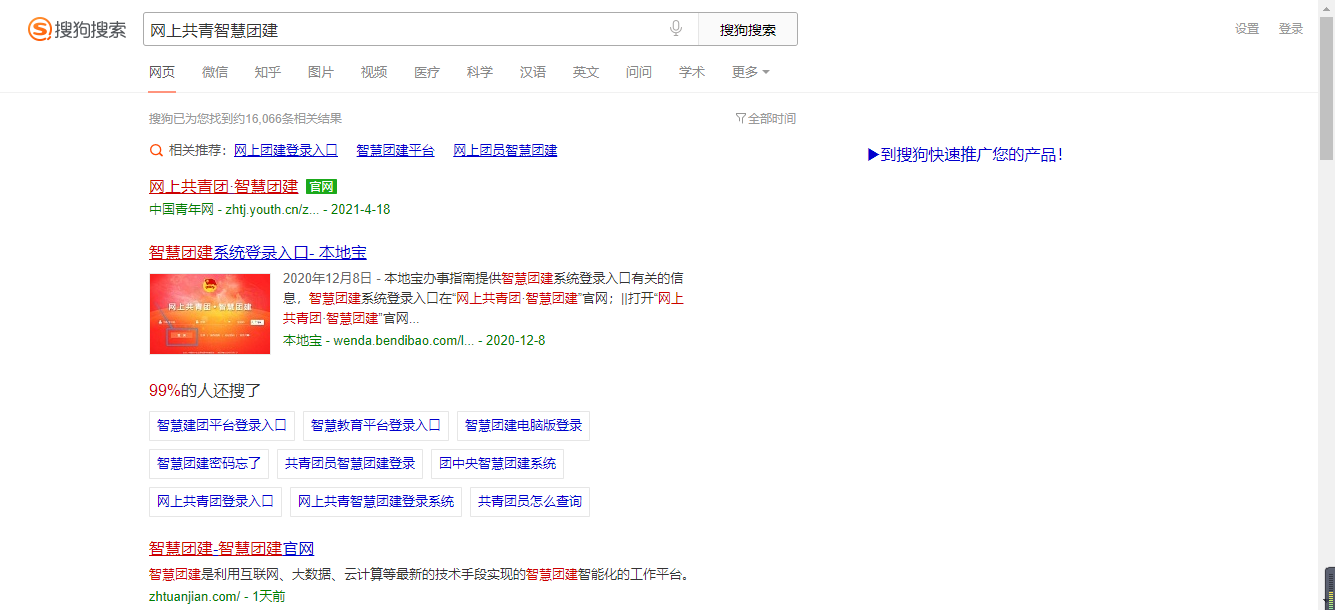Open 智慧团建系统登录入口- 本地宝 result
Viewport: 1335px width, 610px height.
pyautogui.click(x=258, y=252)
